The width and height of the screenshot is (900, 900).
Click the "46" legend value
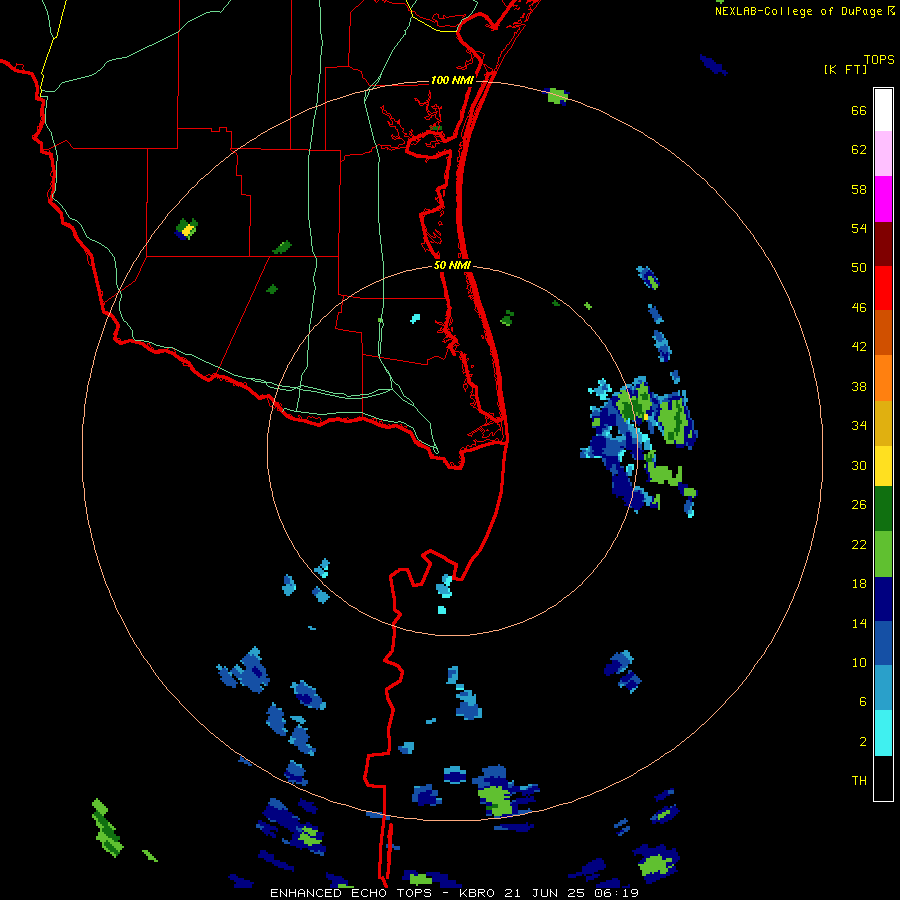[x=859, y=308]
